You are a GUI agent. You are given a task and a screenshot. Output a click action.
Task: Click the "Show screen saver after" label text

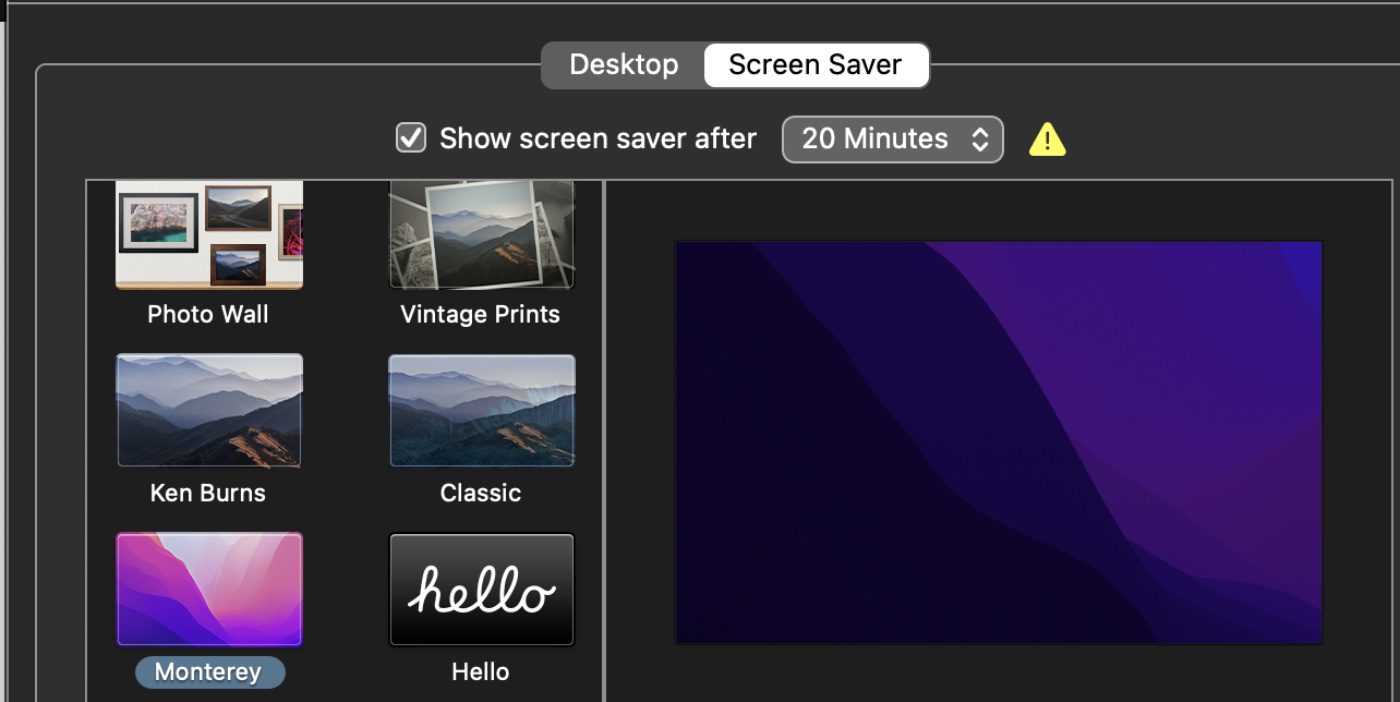click(597, 138)
